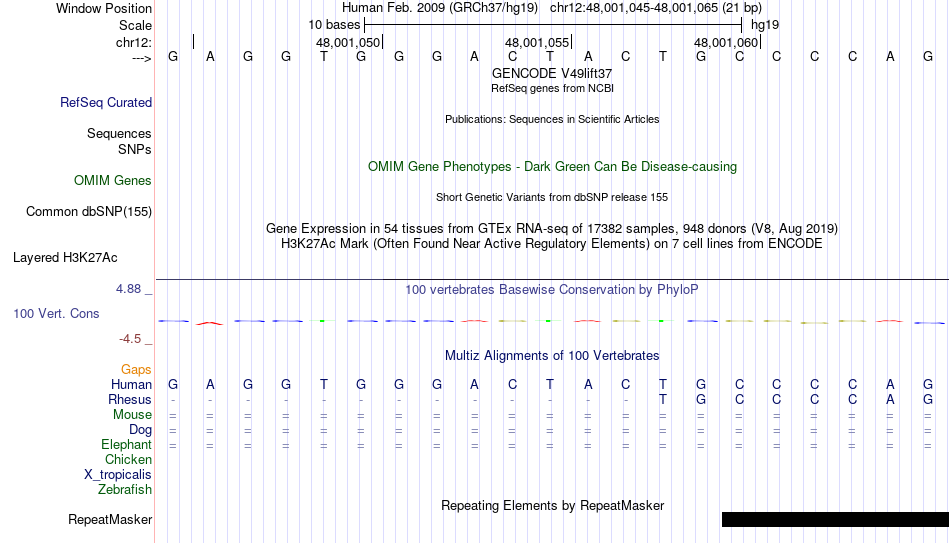This screenshot has height=543, width=950.
Task: Click the -4.5 PhyloP lower bound value
Action: click(x=130, y=339)
